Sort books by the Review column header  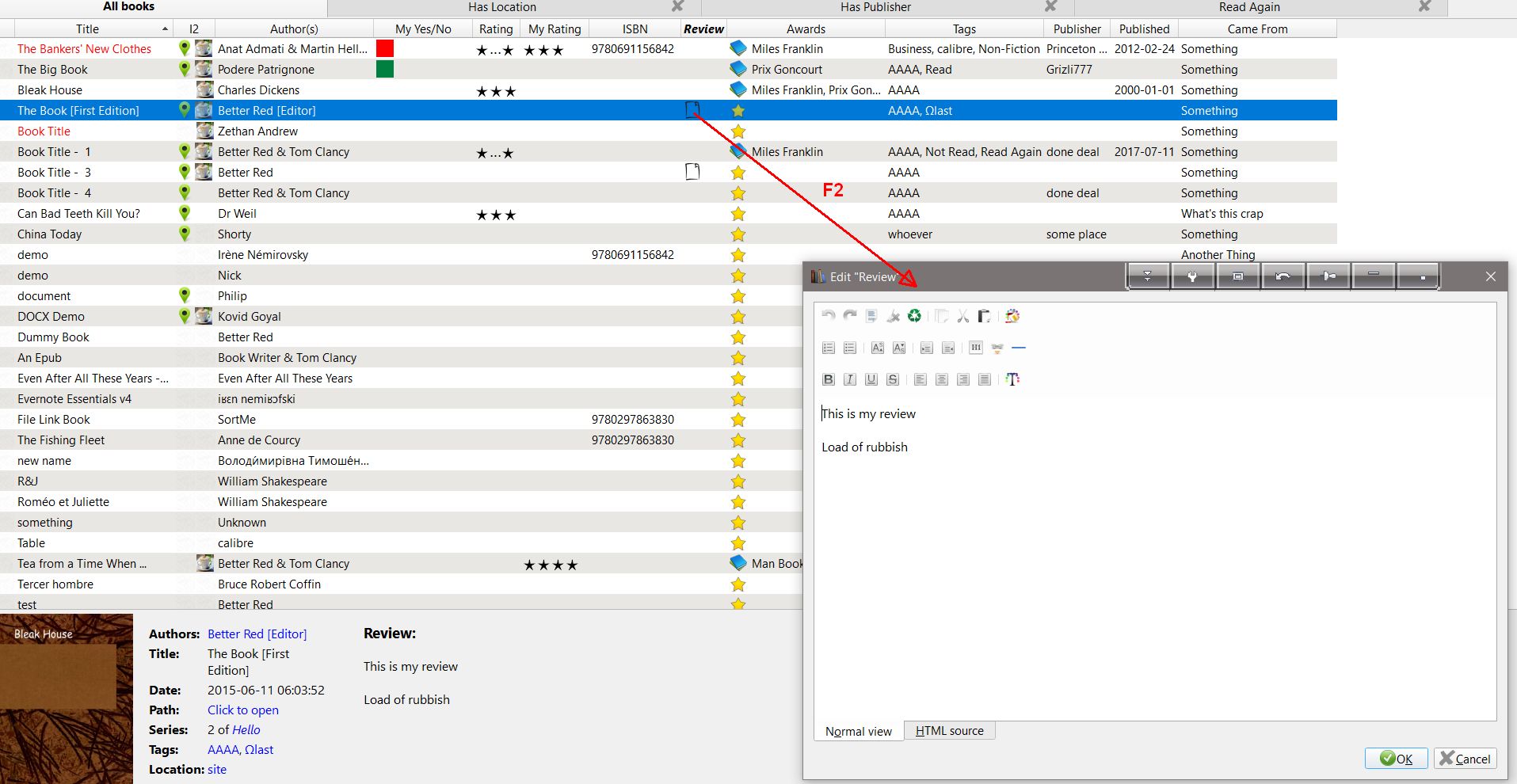pyautogui.click(x=703, y=29)
